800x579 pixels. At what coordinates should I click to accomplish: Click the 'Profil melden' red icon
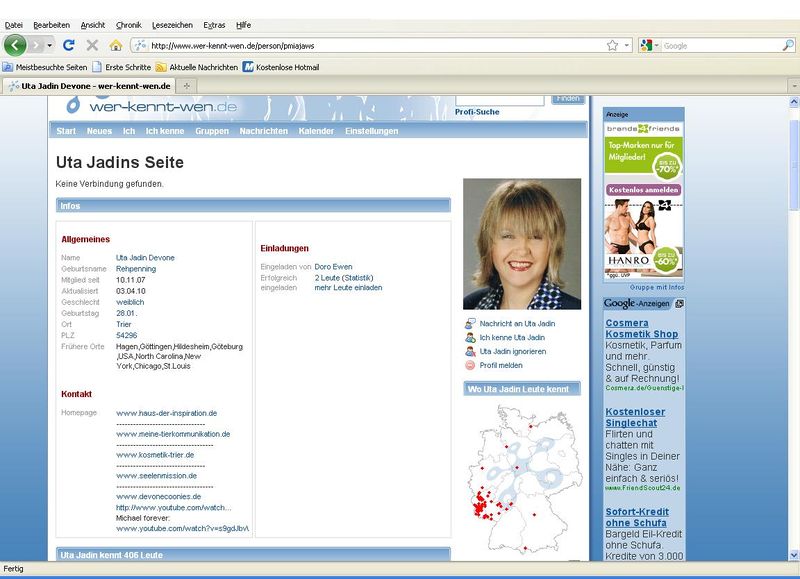coord(470,365)
